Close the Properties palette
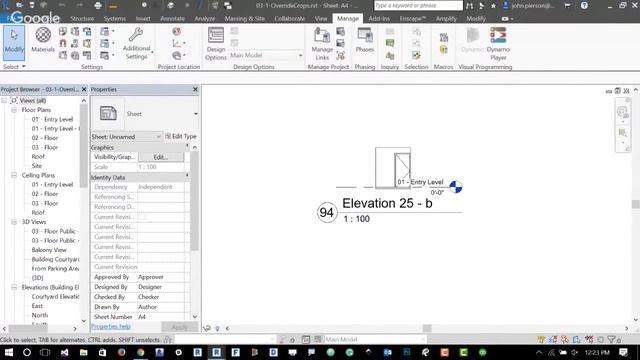The height and width of the screenshot is (360, 640). pos(195,89)
